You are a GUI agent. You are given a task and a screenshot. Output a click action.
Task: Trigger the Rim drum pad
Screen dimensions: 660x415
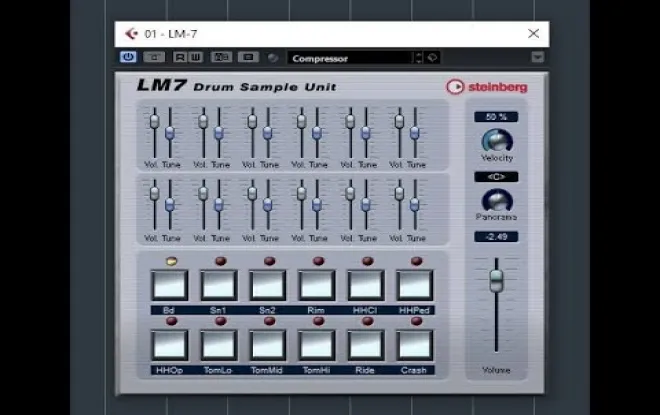point(317,285)
